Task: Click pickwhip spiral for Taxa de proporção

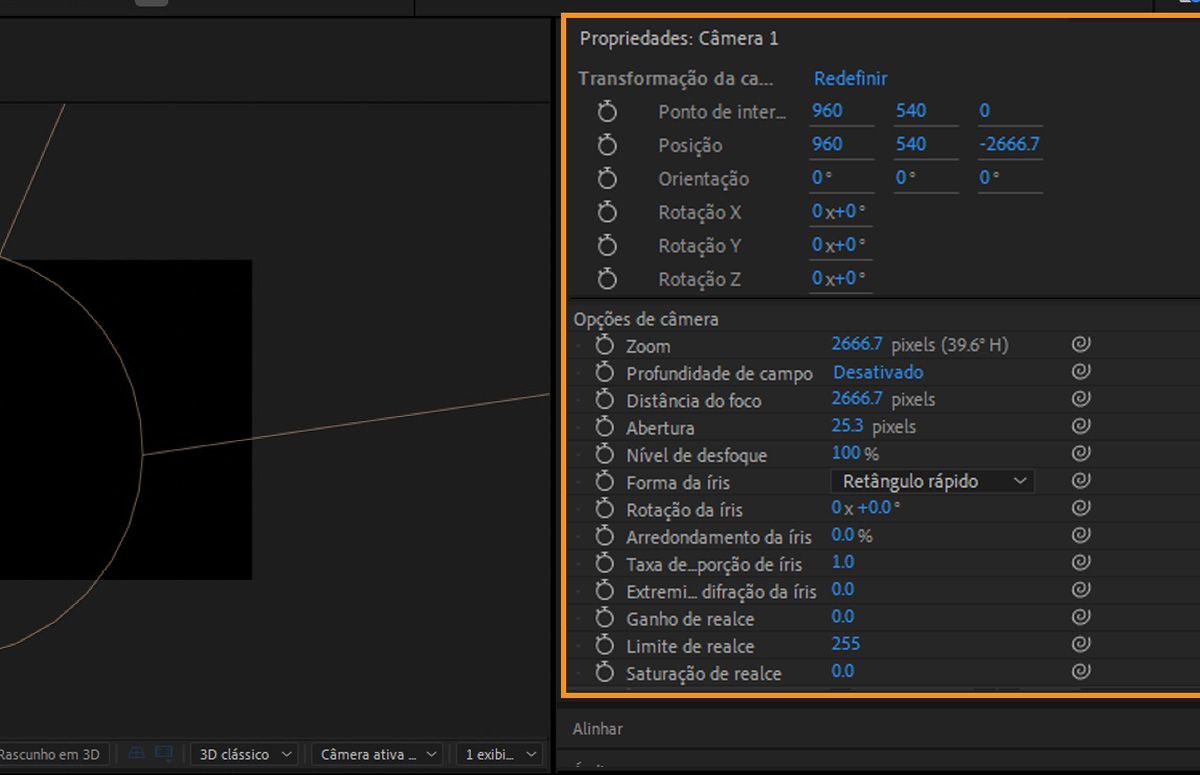Action: pos(1080,563)
